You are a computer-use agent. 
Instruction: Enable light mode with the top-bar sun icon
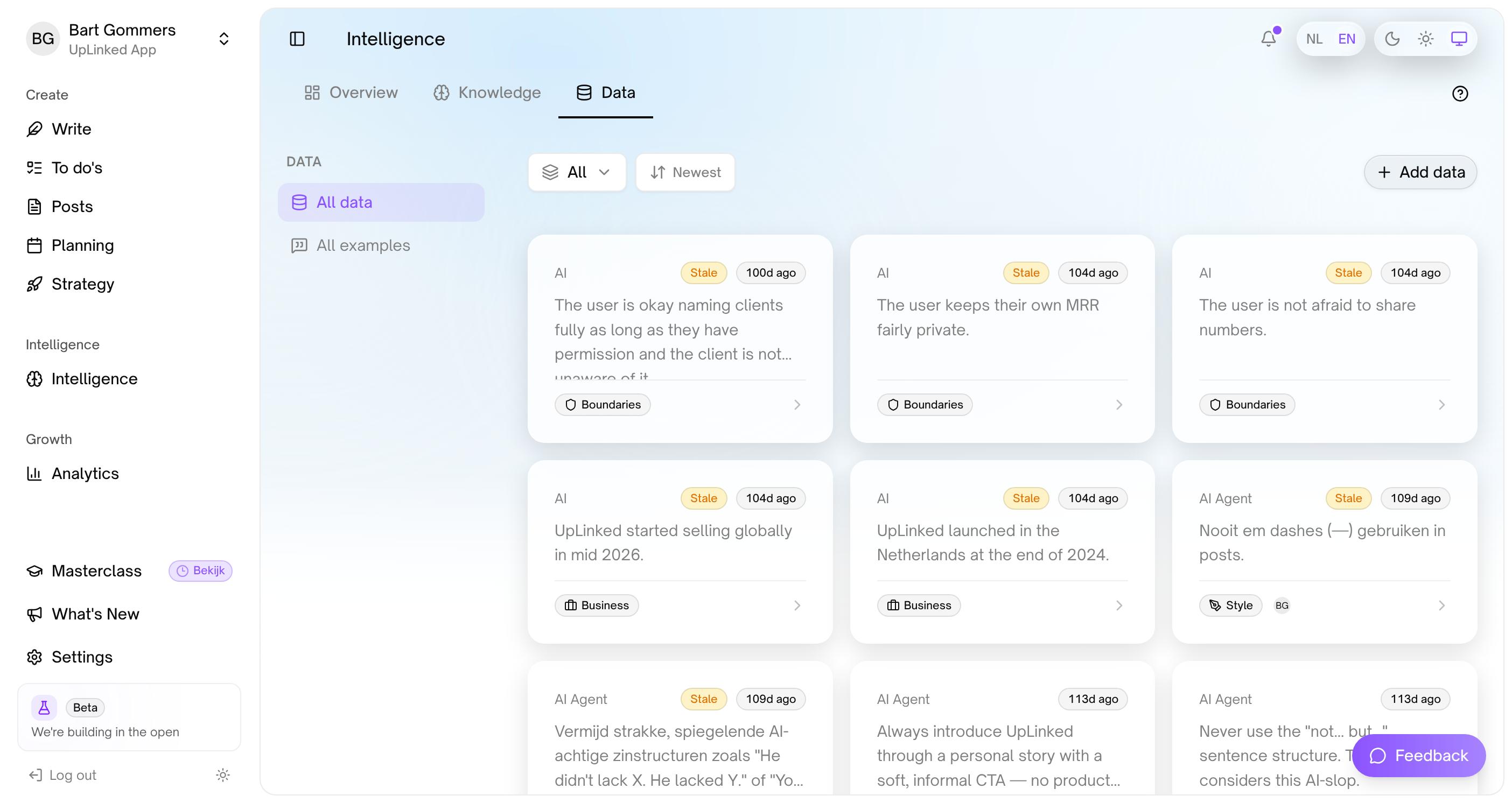(x=1426, y=39)
